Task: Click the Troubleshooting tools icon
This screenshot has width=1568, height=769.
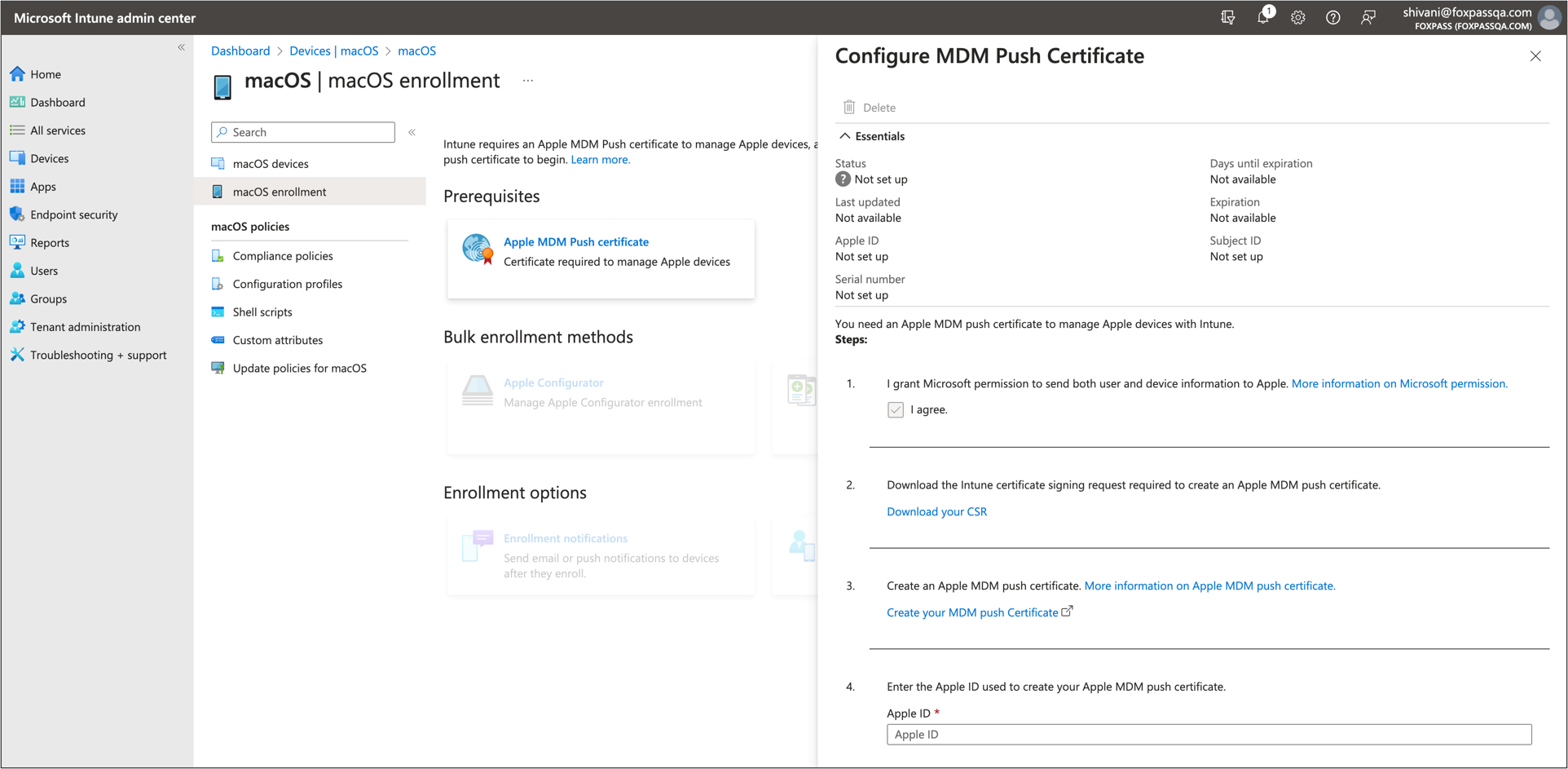Action: 17,354
